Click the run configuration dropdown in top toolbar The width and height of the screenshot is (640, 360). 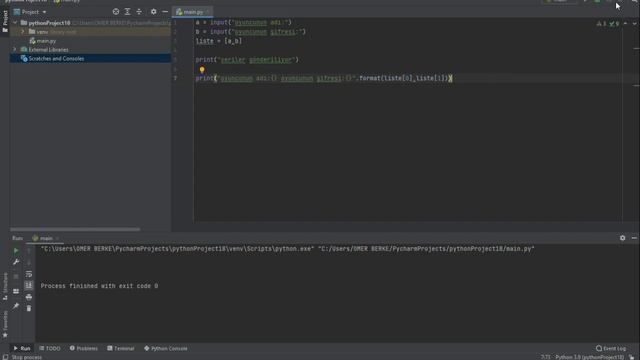tap(560, 1)
